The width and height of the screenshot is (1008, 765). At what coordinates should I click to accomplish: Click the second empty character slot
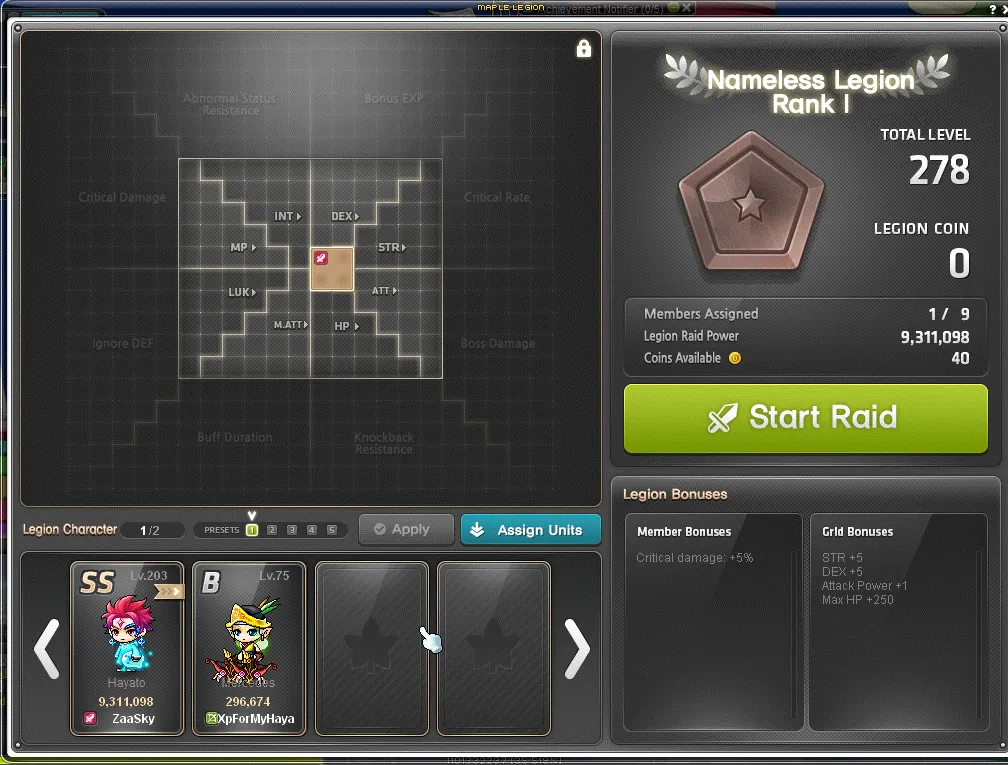point(494,649)
